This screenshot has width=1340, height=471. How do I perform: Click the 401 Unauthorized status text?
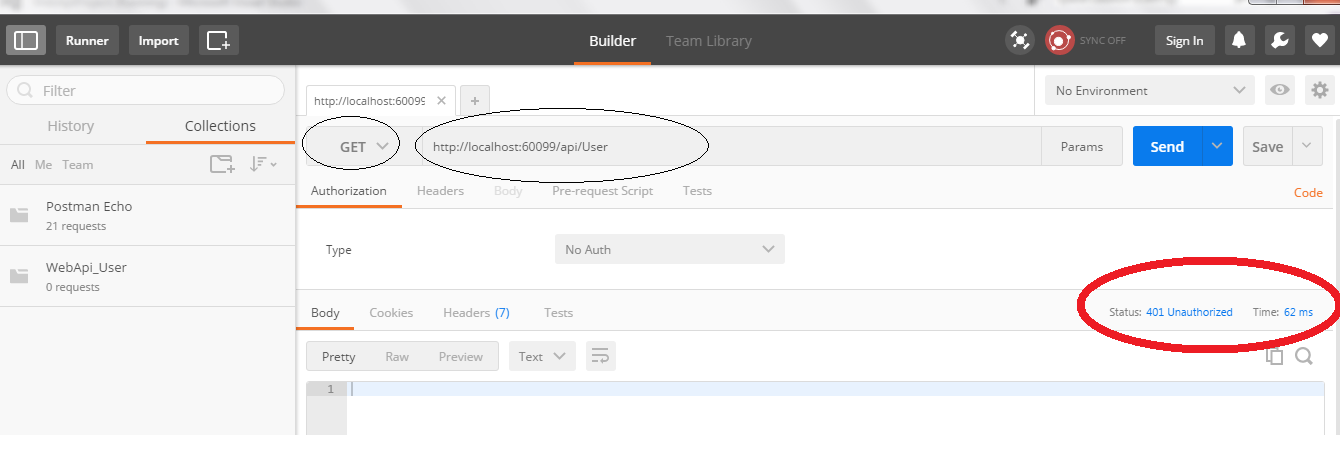(x=1189, y=312)
